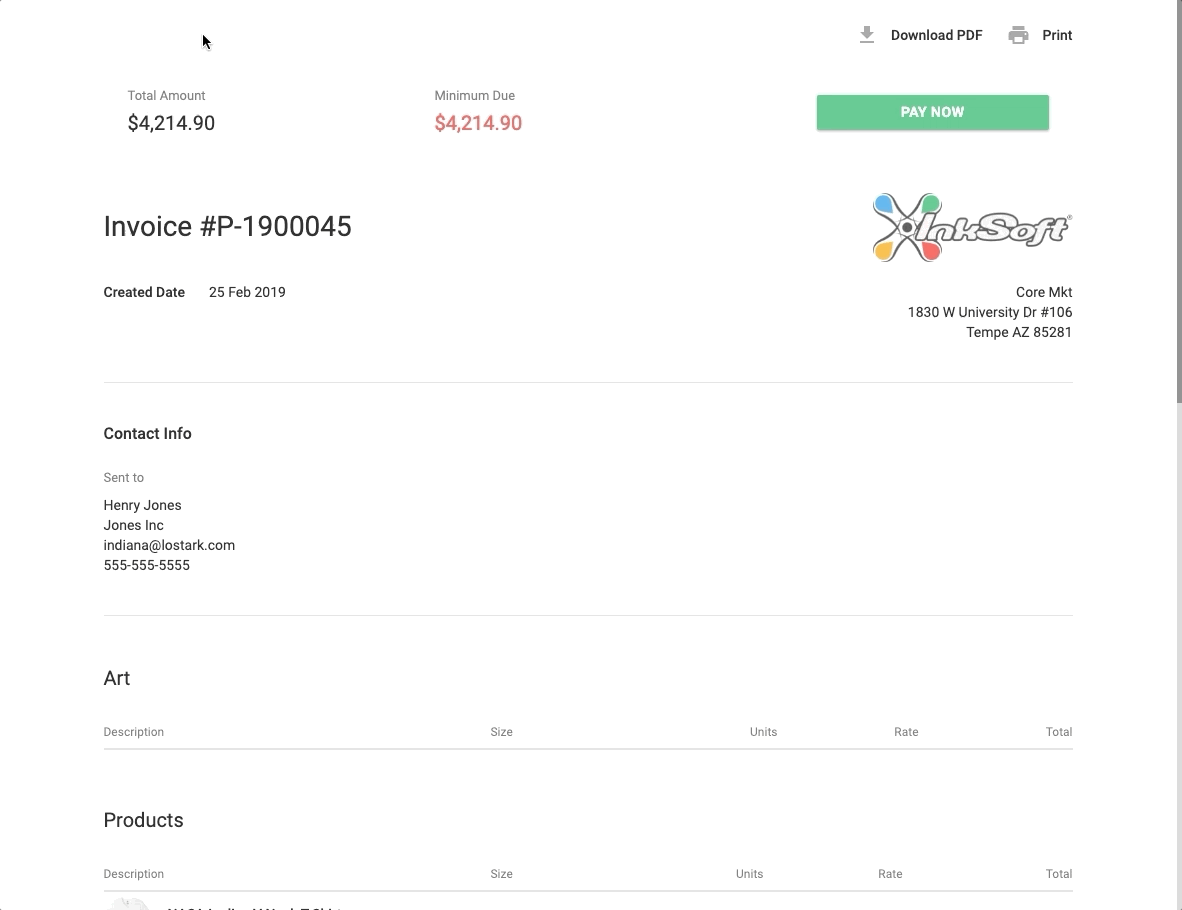Click the Art section heading
Viewport: 1182px width, 910px height.
click(117, 678)
